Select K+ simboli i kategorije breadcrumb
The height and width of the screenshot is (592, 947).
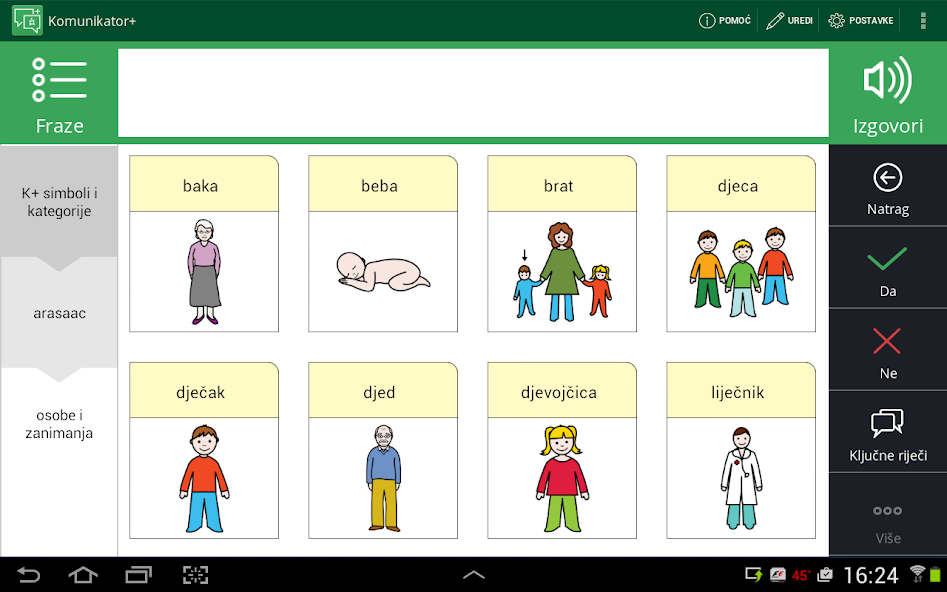(x=59, y=201)
